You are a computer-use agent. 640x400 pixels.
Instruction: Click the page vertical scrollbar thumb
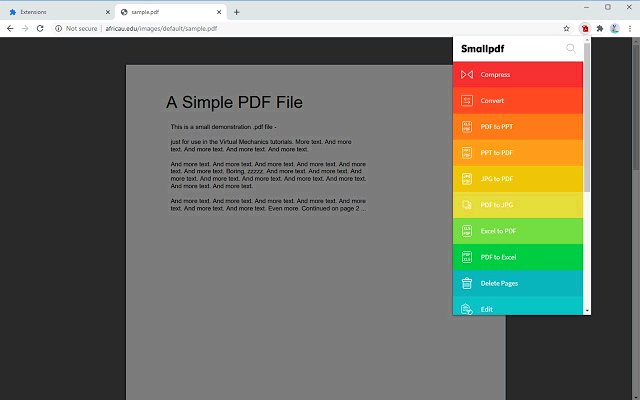coord(636,107)
